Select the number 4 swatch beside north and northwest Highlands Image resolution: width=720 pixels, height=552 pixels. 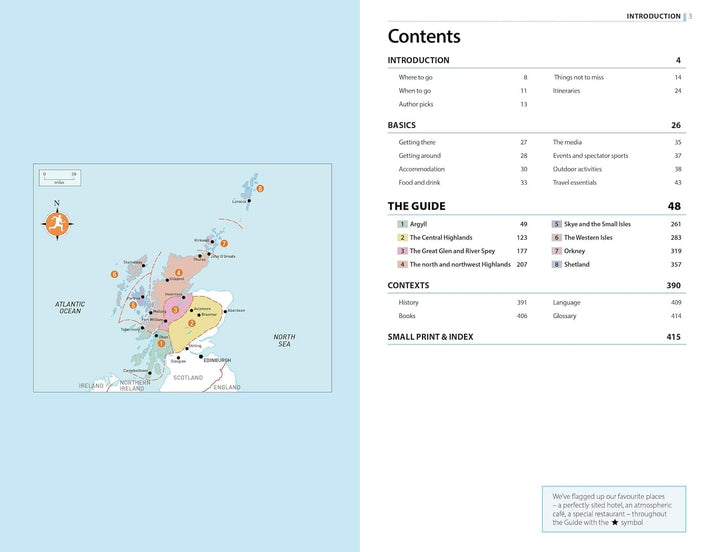coord(402,265)
